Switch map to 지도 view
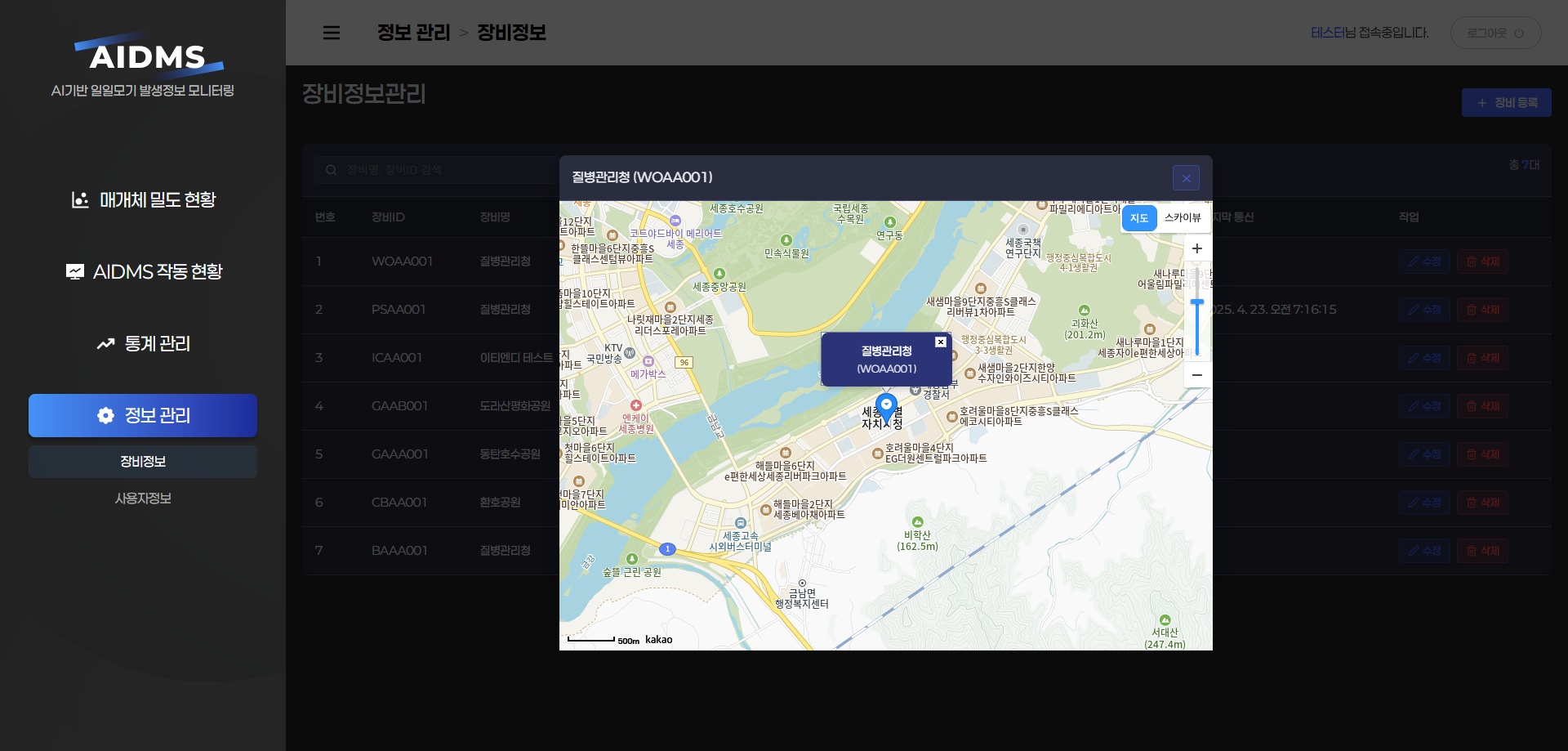 click(x=1139, y=218)
